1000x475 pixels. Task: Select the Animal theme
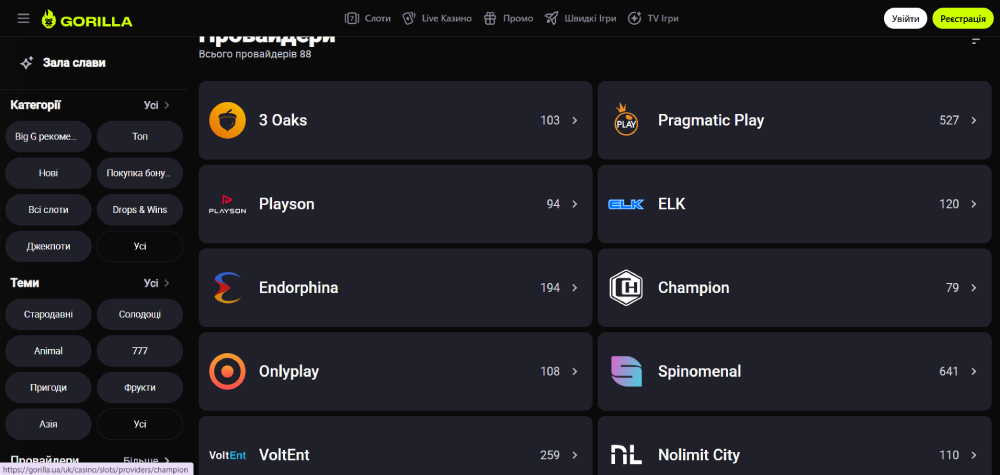[x=48, y=351]
